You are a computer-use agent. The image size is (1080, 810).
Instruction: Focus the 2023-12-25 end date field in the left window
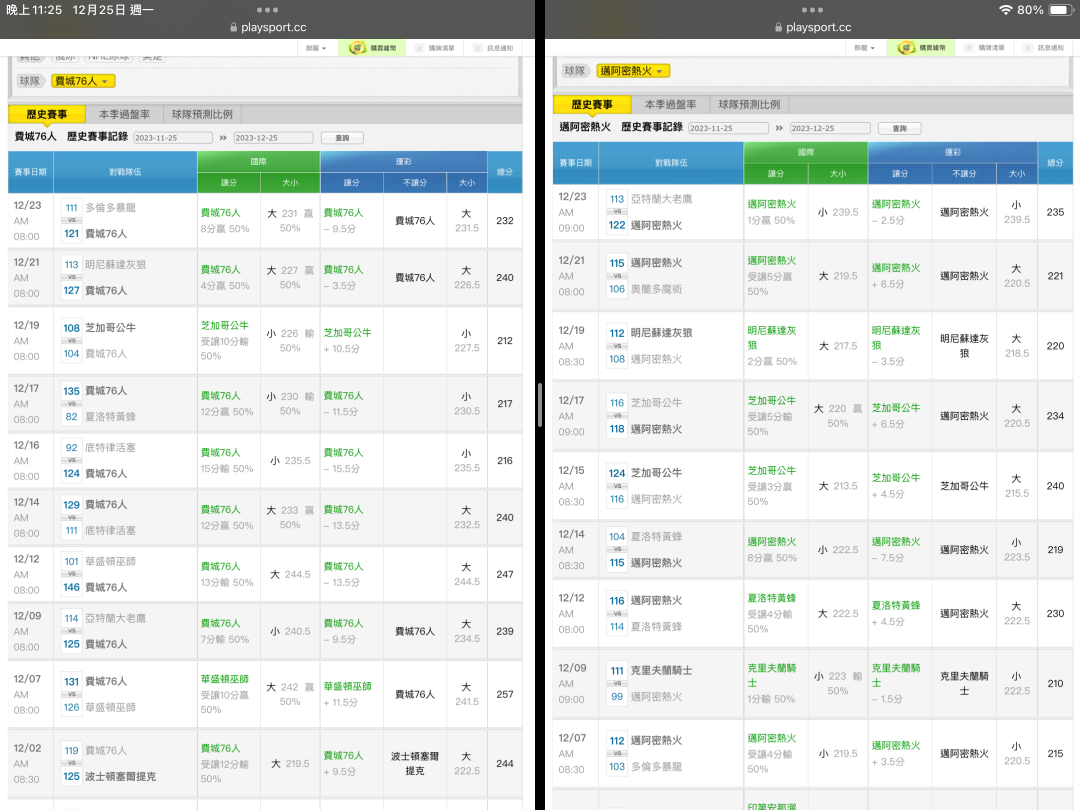point(273,138)
